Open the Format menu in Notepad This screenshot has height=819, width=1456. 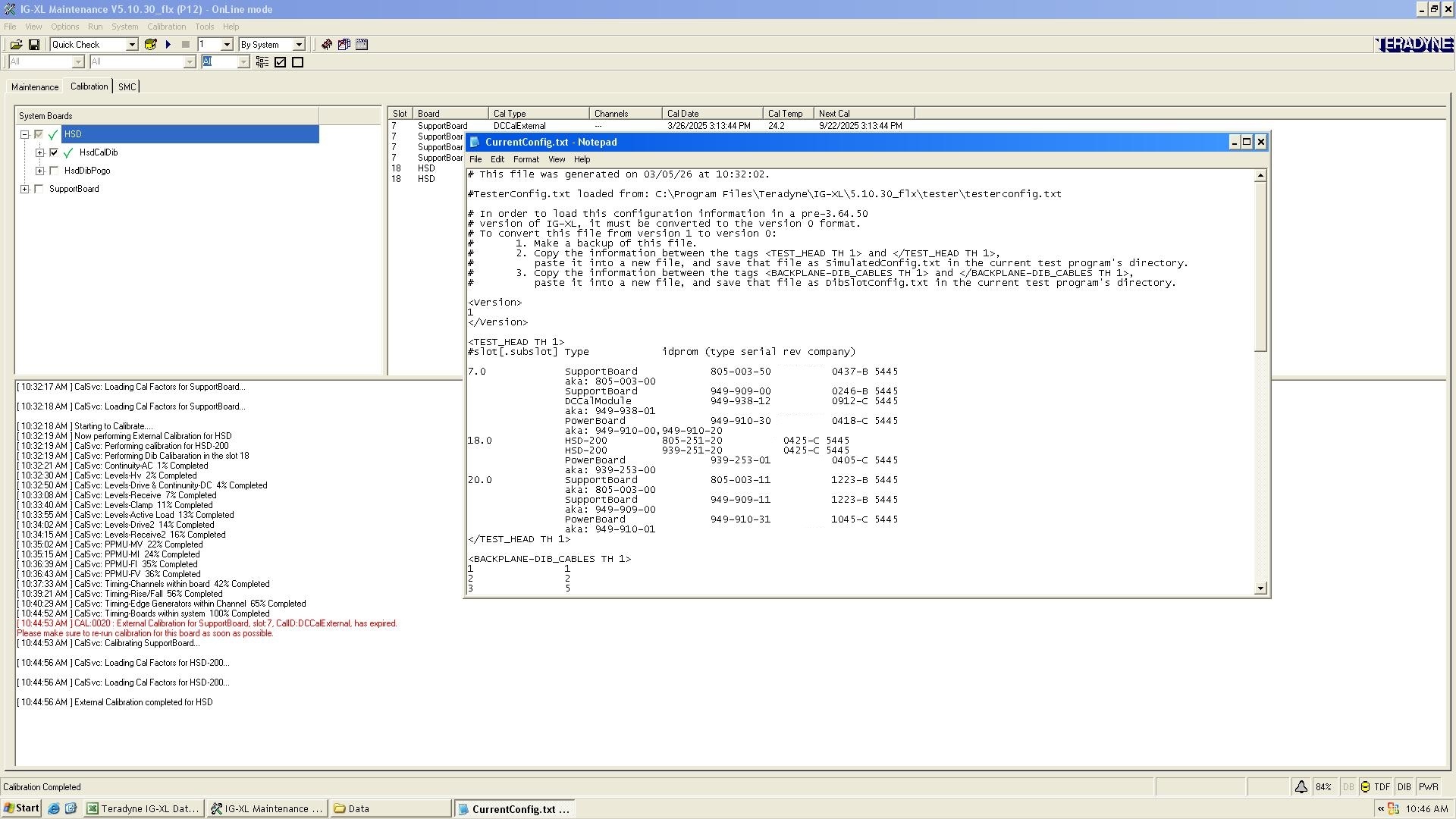pyautogui.click(x=526, y=159)
